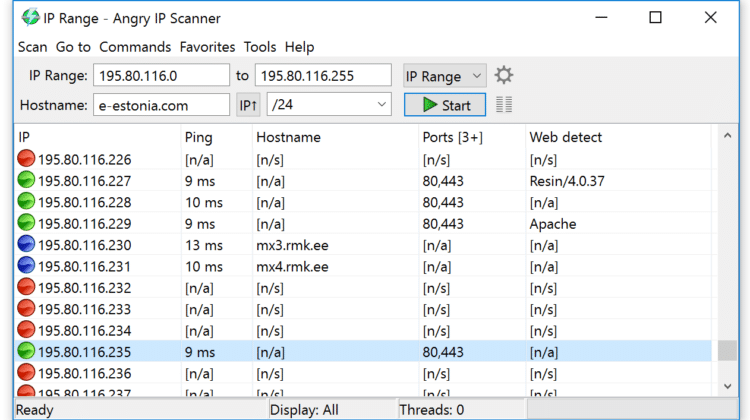Click the end IP field 195.80.116.255

click(323, 76)
